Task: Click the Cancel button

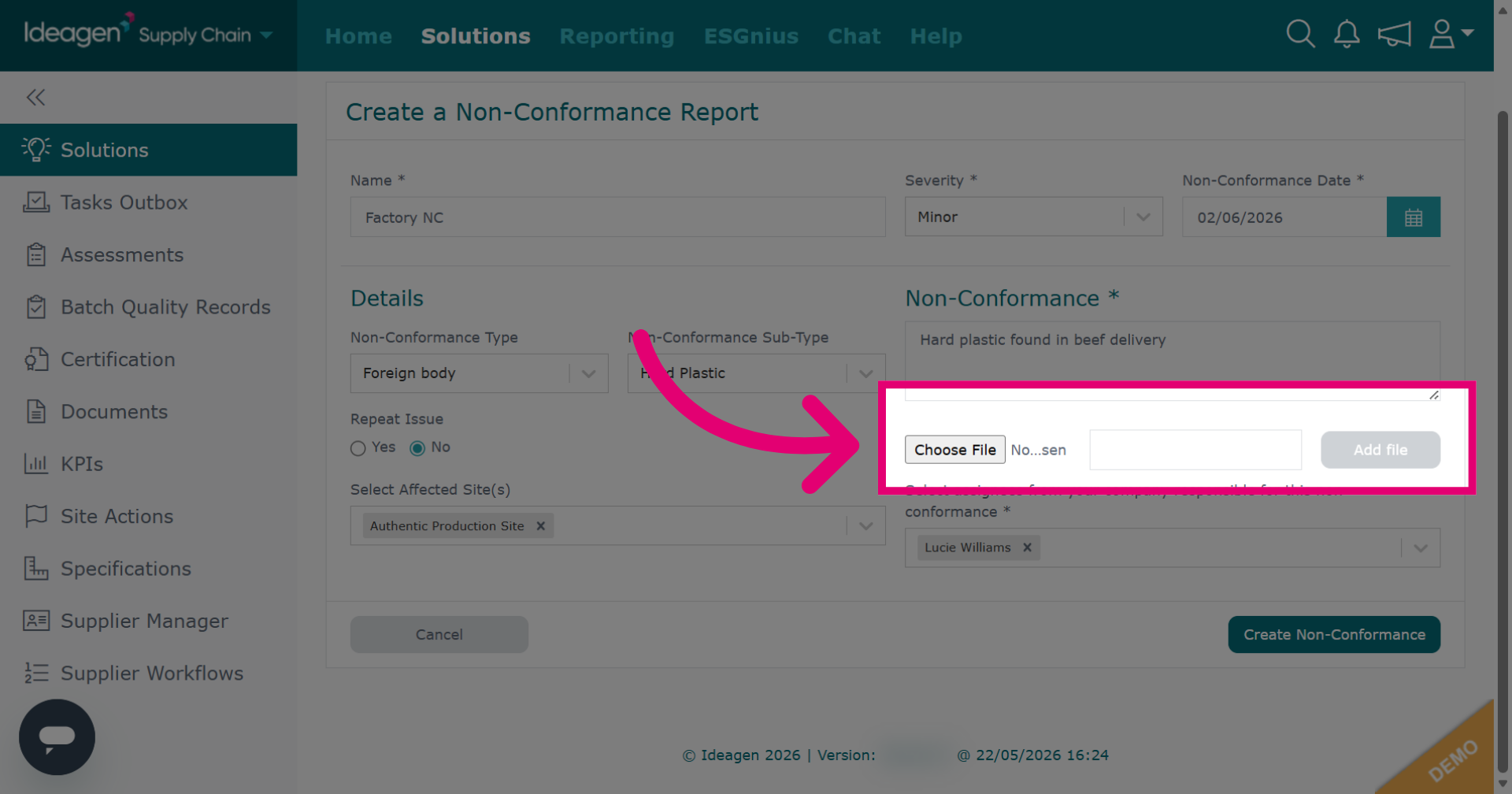Action: coord(439,634)
